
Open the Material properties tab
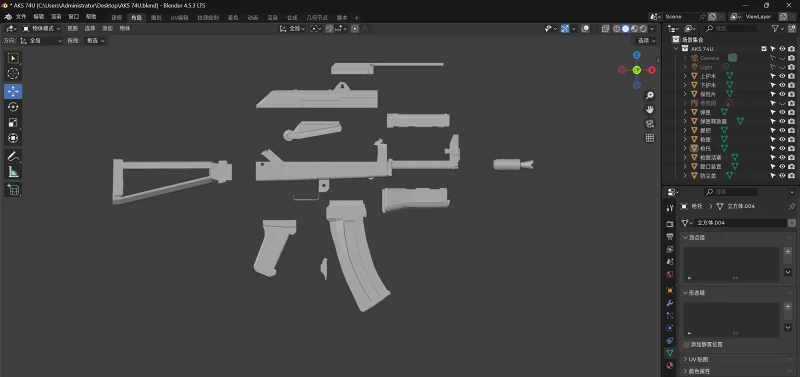click(670, 365)
